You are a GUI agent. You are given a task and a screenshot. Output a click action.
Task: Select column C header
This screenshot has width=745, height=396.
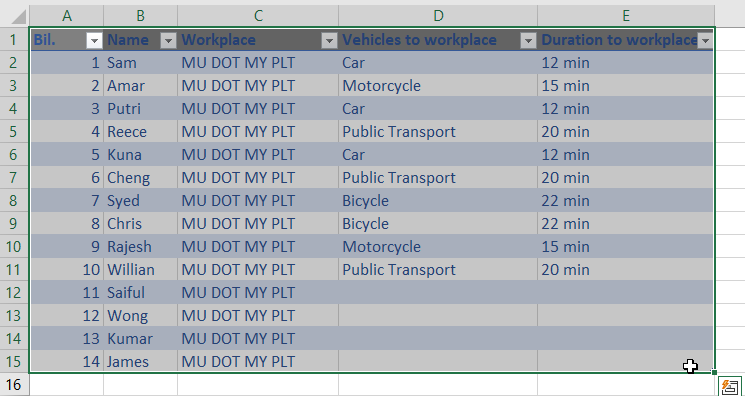258,16
